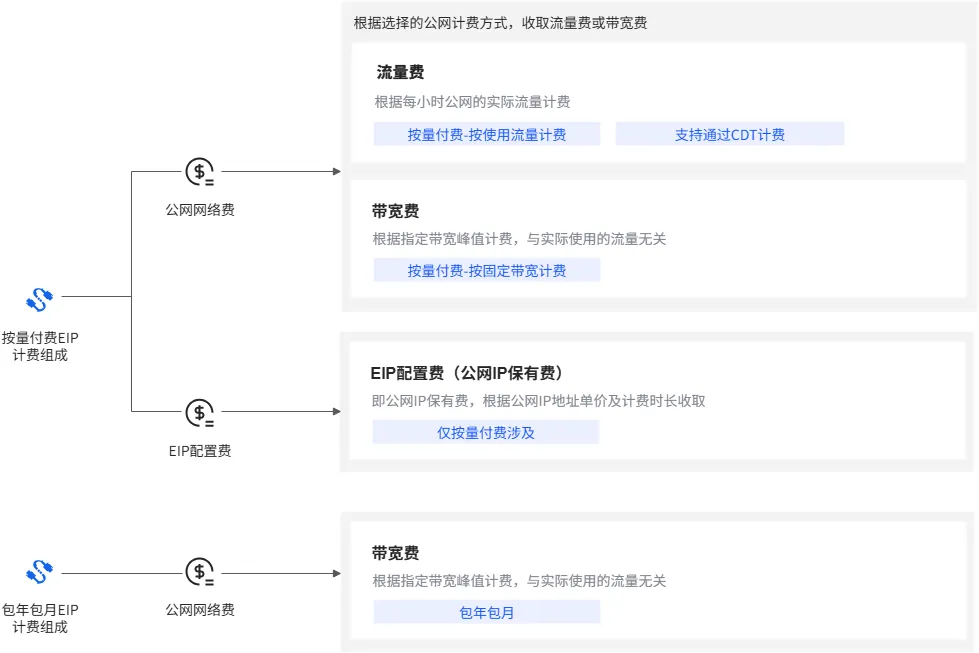
Task: Click the dollar icon in the 包年包月EIP row
Action: [200, 573]
